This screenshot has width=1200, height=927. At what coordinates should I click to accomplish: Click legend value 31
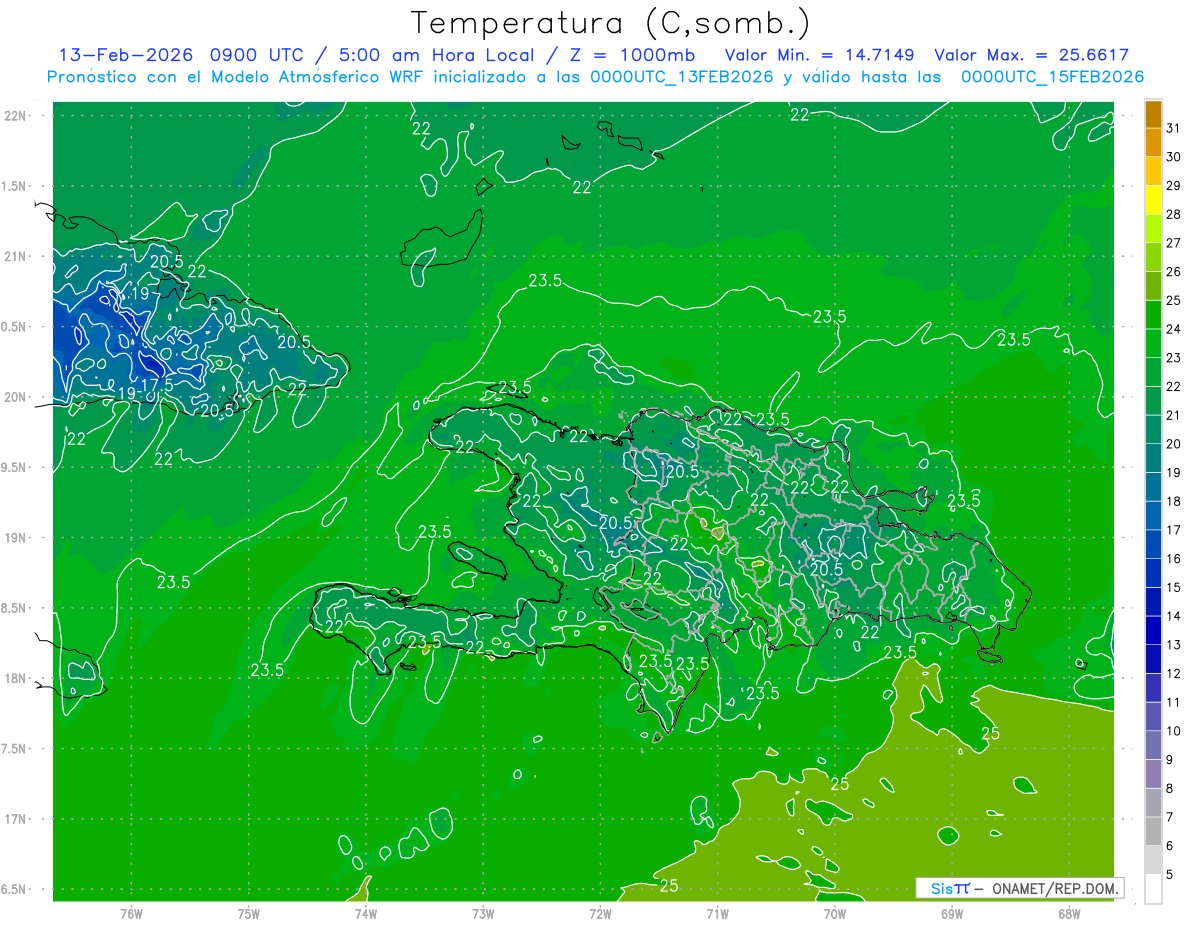coord(1175,128)
